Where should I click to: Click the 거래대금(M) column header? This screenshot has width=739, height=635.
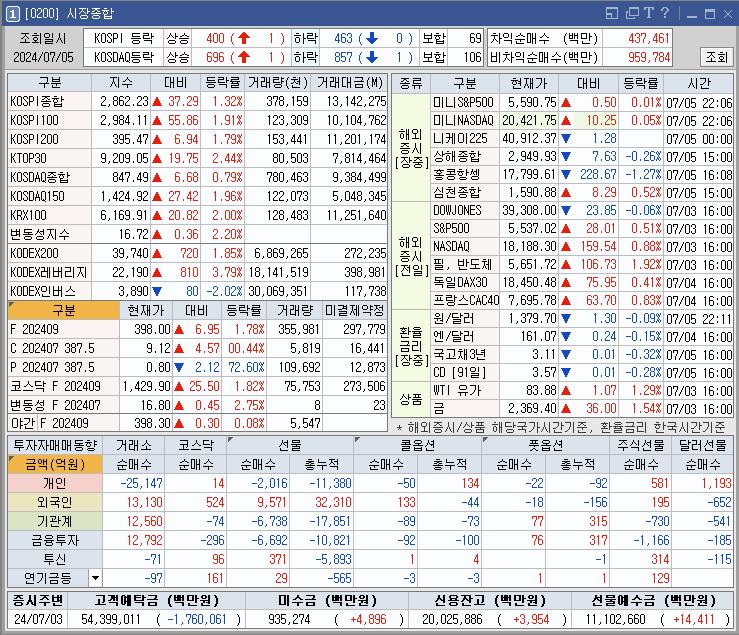[349, 83]
